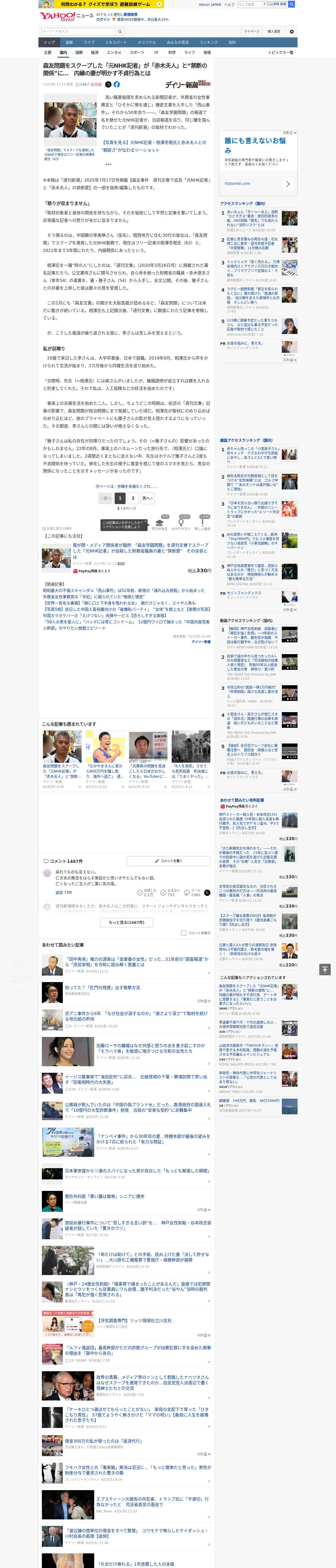This screenshot has width=336, height=1568.
Task: Open the ランキング navigation item
Action: (x=209, y=42)
